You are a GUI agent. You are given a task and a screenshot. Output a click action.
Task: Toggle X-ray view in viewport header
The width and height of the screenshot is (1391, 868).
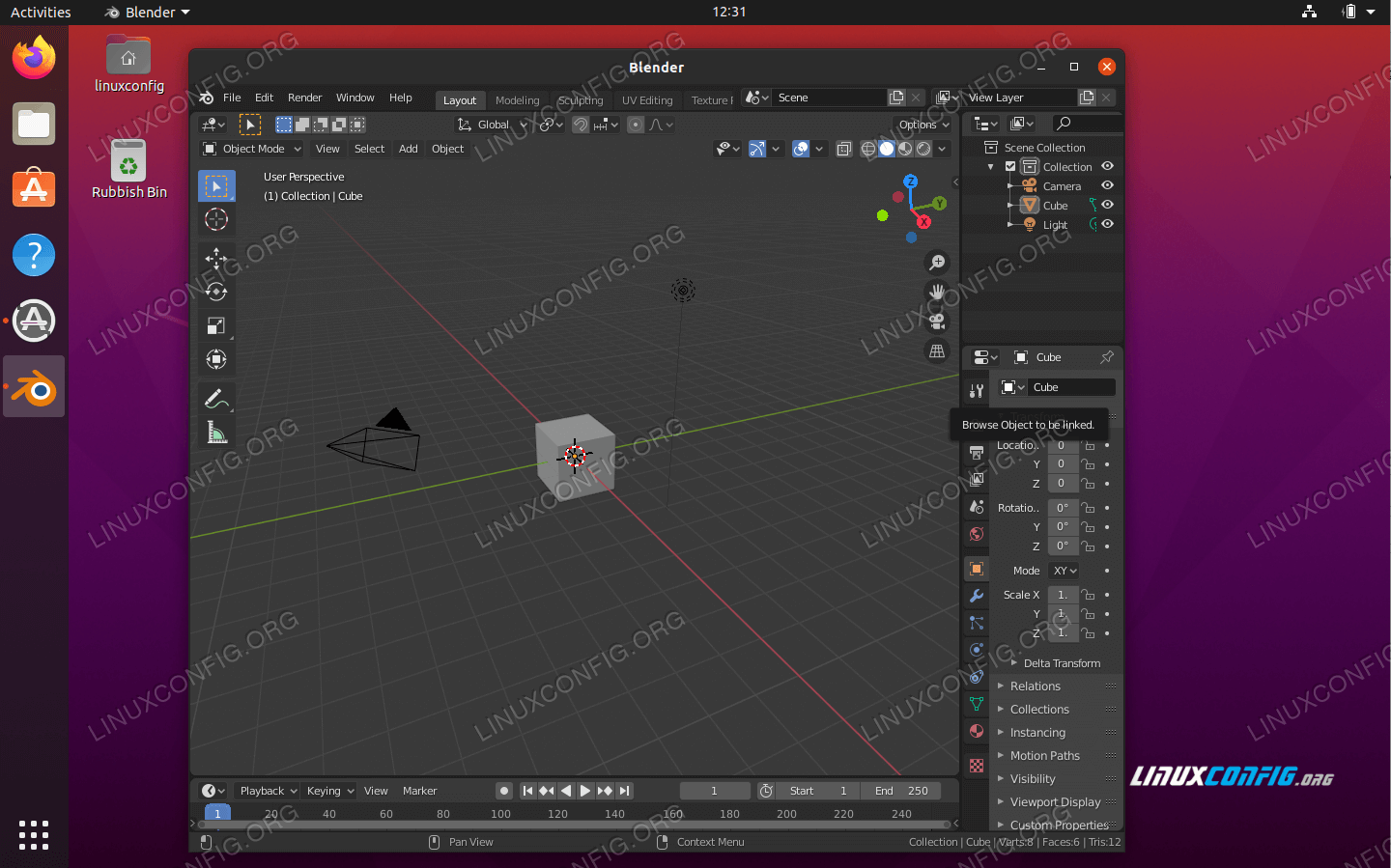coord(843,149)
